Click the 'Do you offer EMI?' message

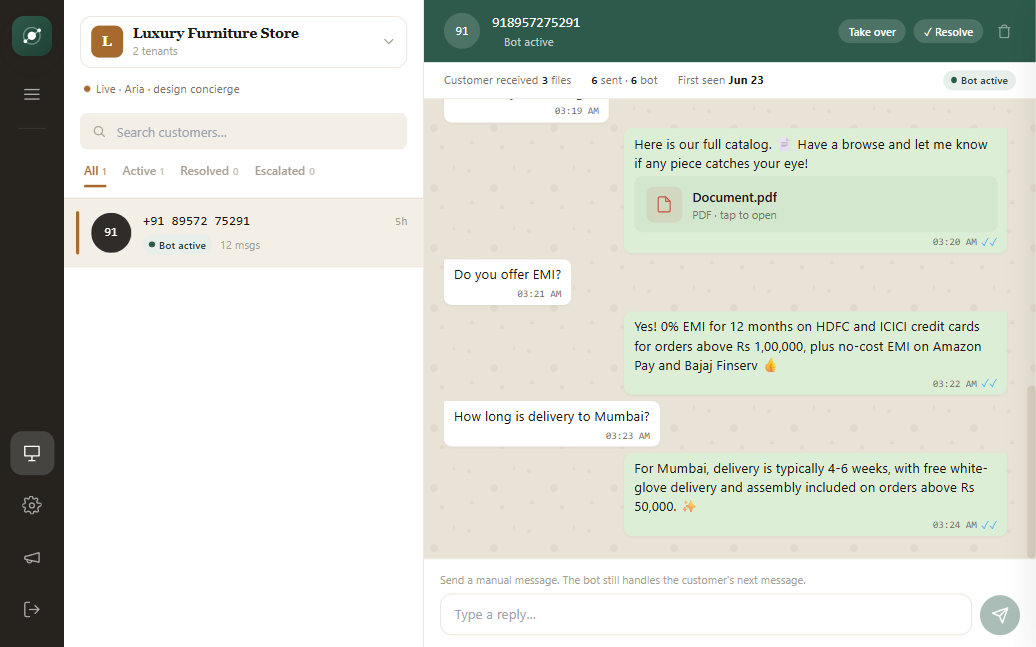(x=507, y=282)
